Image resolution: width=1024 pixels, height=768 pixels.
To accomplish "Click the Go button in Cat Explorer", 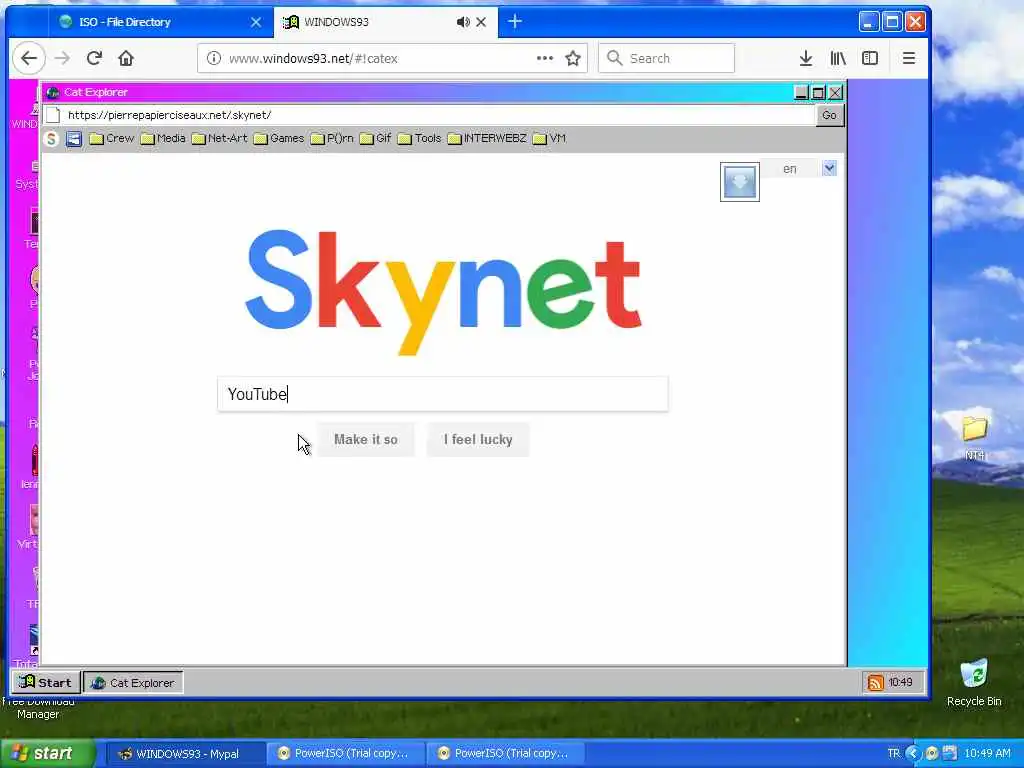I will (x=829, y=115).
